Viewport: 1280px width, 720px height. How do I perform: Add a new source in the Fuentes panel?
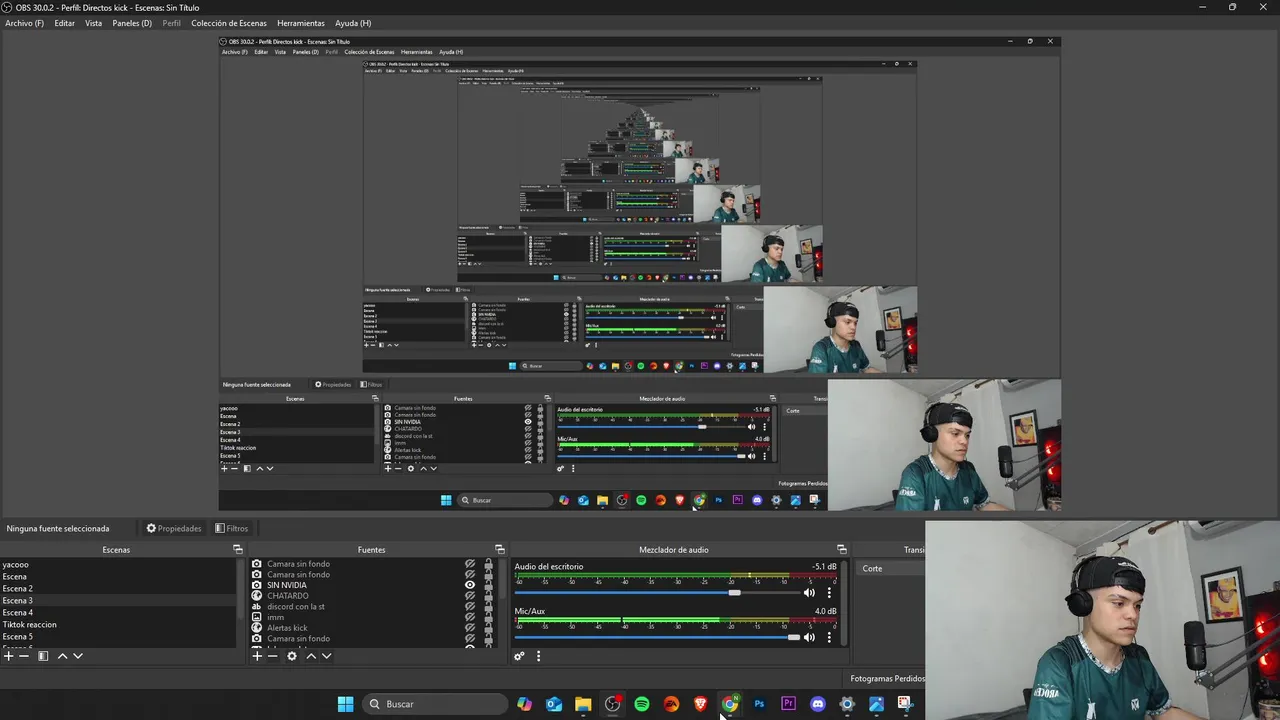click(257, 656)
